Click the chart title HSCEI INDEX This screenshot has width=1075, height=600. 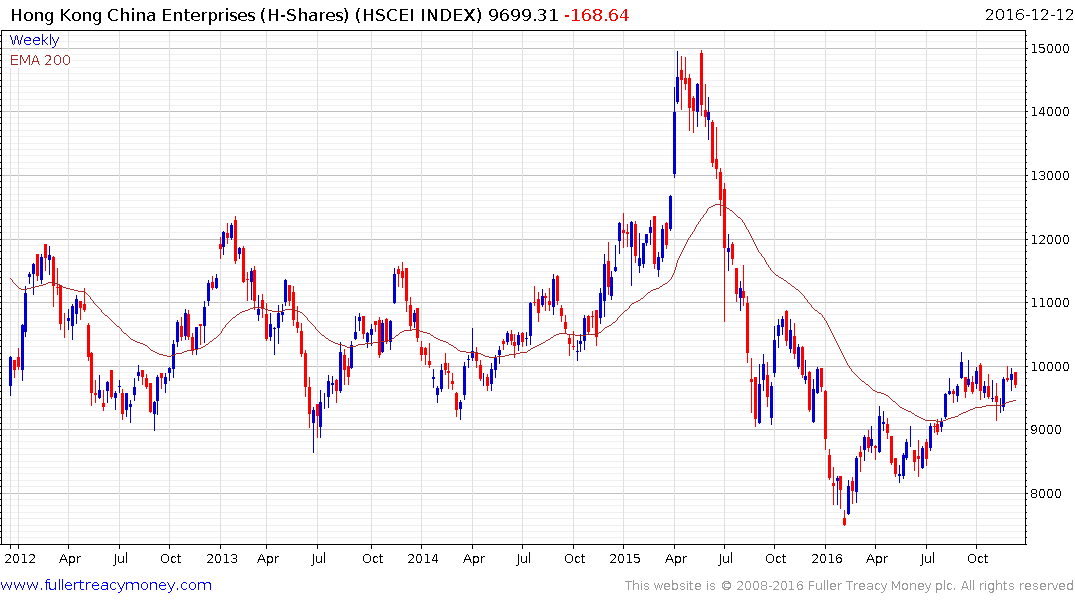point(418,15)
